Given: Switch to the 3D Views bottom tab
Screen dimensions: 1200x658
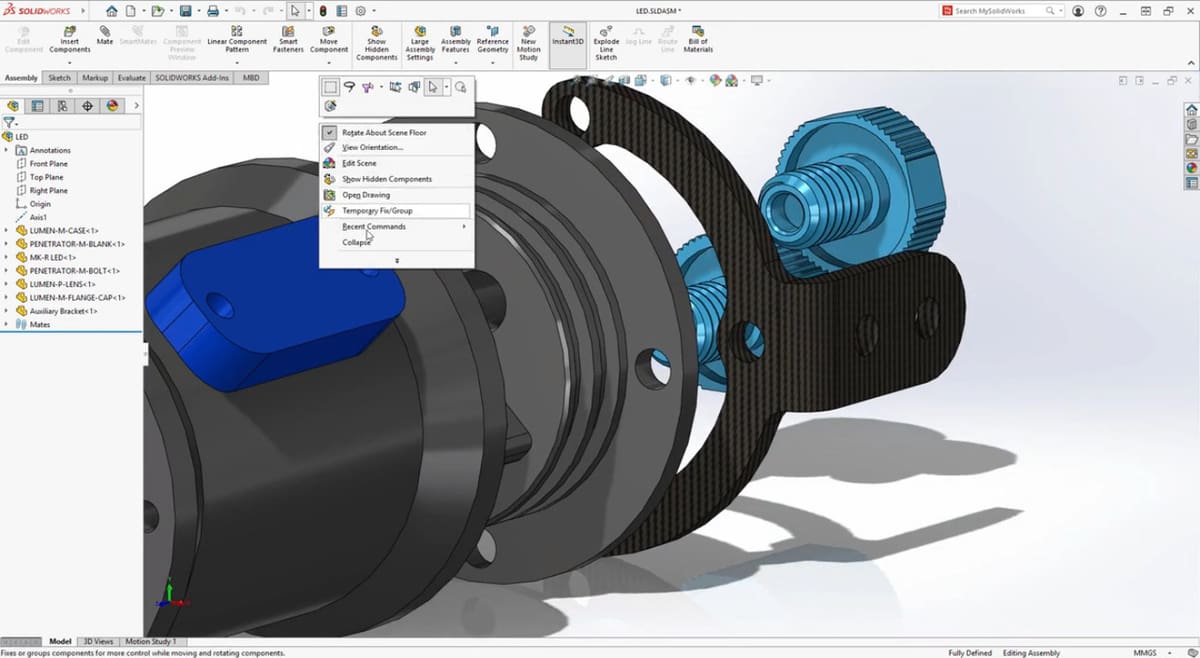Looking at the screenshot, I should (98, 642).
